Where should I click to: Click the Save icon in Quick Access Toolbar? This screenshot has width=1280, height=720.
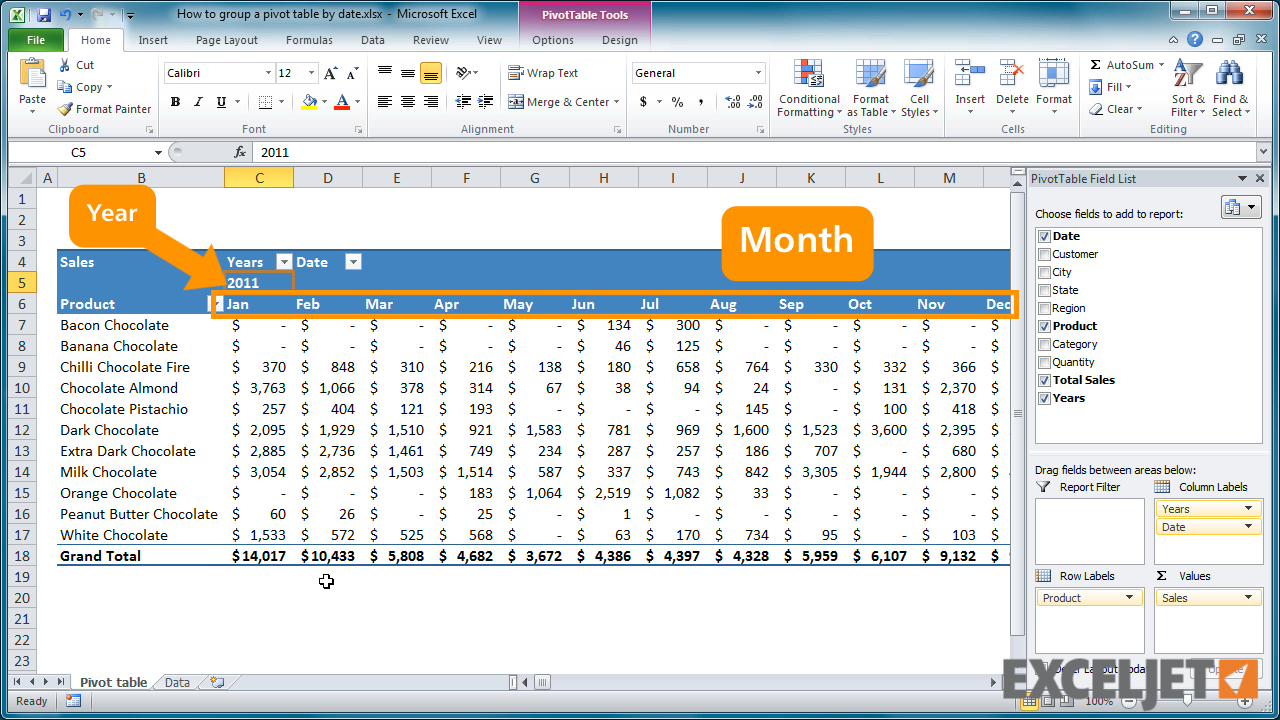click(x=43, y=15)
